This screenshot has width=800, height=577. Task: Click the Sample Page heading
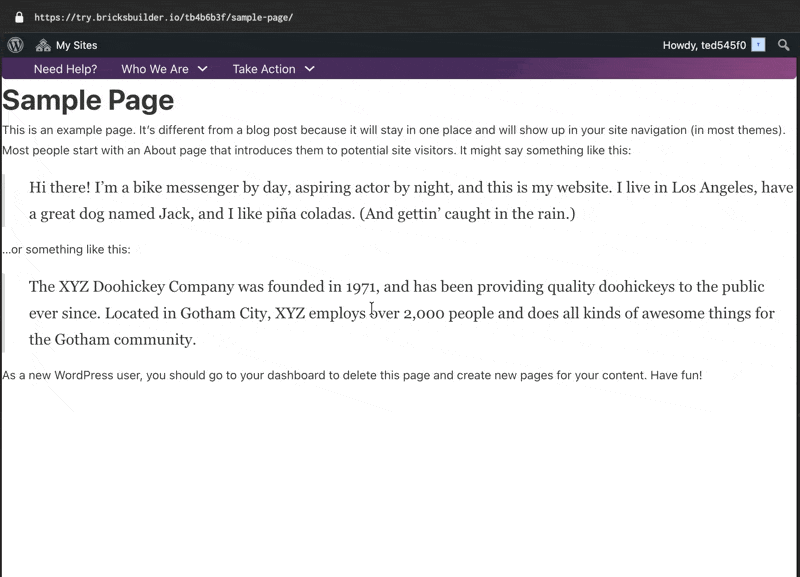[x=88, y=100]
